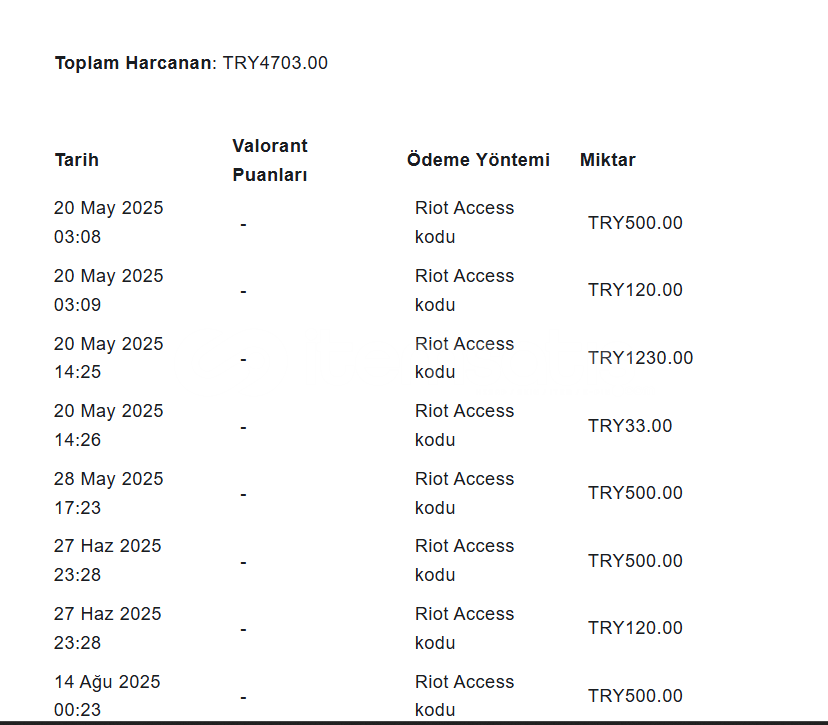Click the 28 May 2025 17:23 date
Image resolution: width=828 pixels, height=725 pixels.
coord(108,493)
